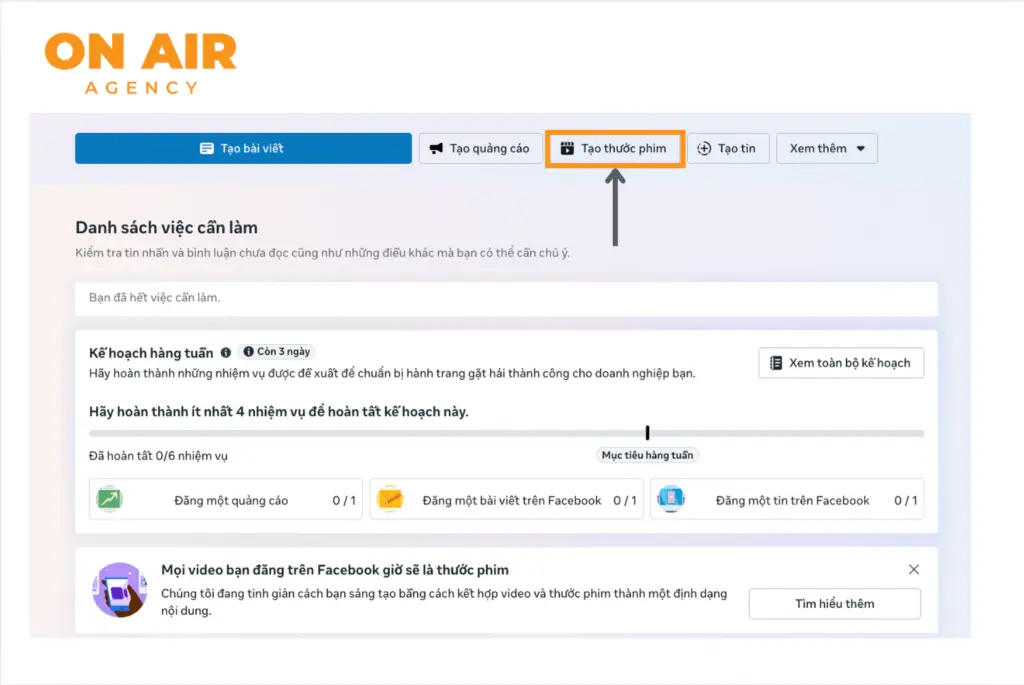Viewport: 1024px width, 685px height.
Task: Open Đăng một tin trên Facebook task
Action: [x=787, y=500]
